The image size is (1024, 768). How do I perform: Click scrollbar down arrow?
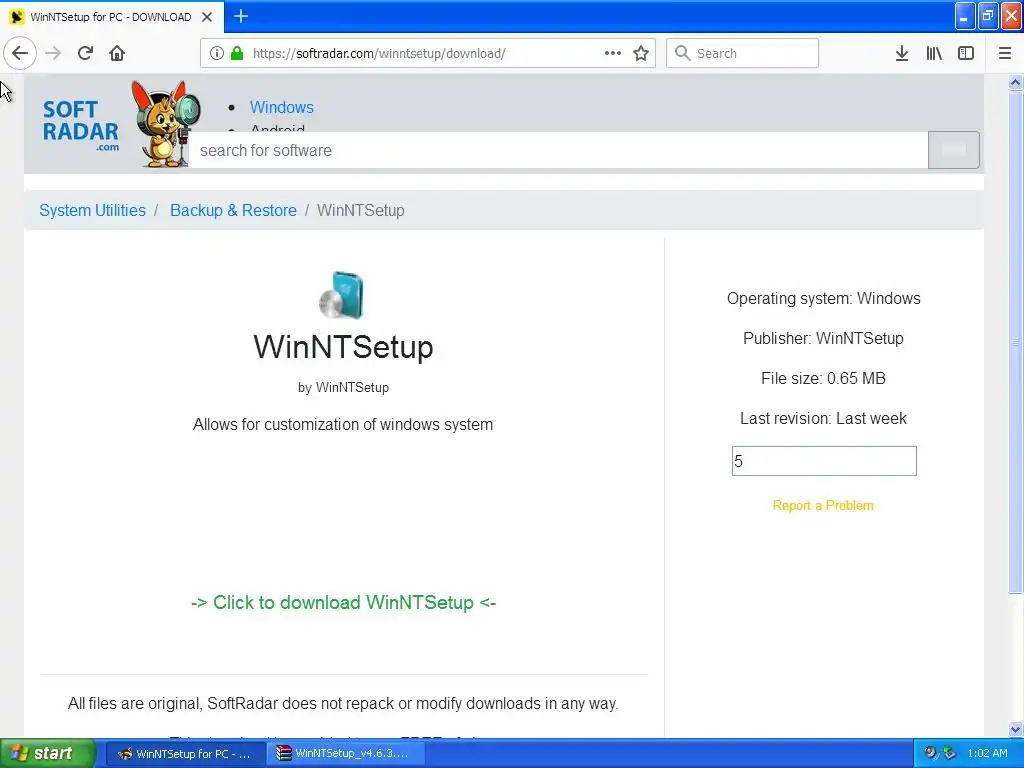pyautogui.click(x=1015, y=729)
